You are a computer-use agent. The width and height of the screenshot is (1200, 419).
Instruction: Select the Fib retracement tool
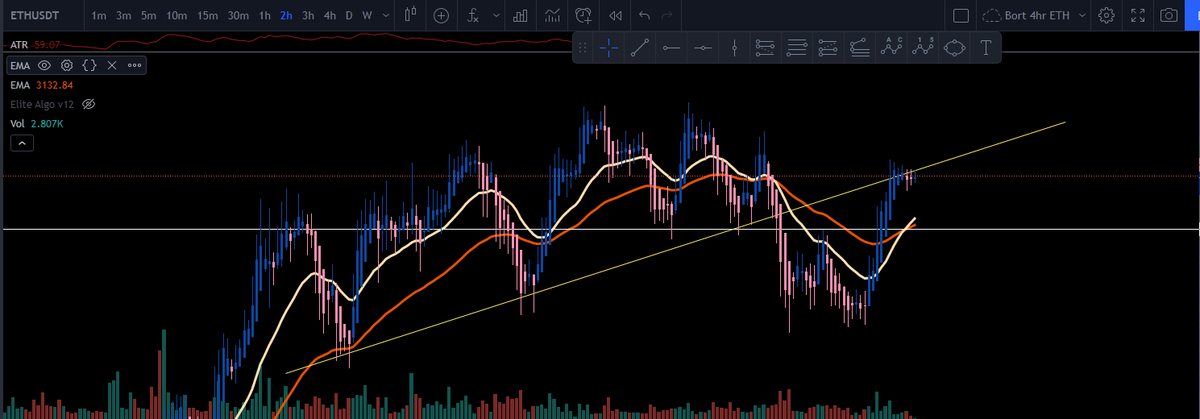click(x=766, y=47)
